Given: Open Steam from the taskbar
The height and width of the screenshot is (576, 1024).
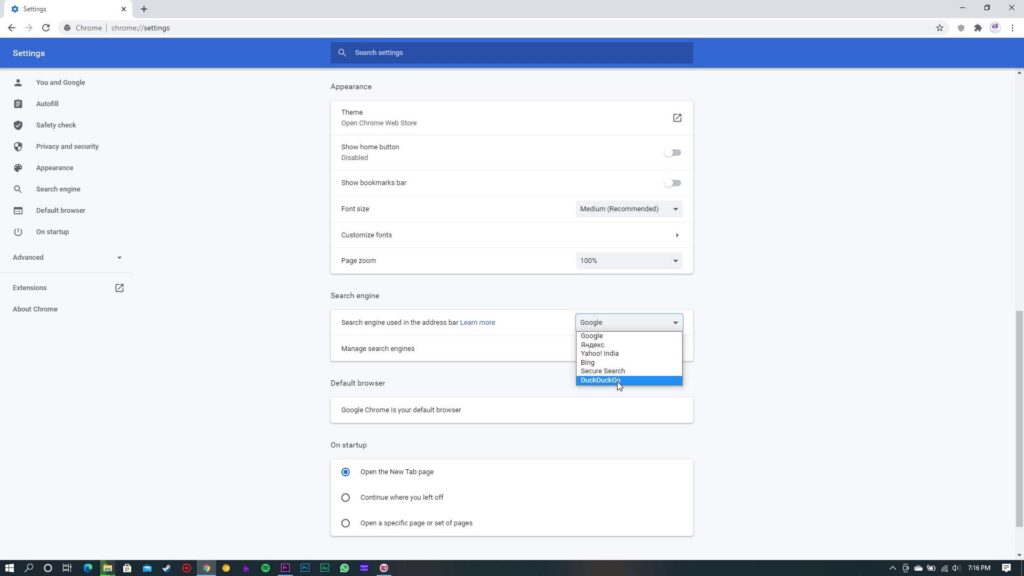Looking at the screenshot, I should pos(167,568).
